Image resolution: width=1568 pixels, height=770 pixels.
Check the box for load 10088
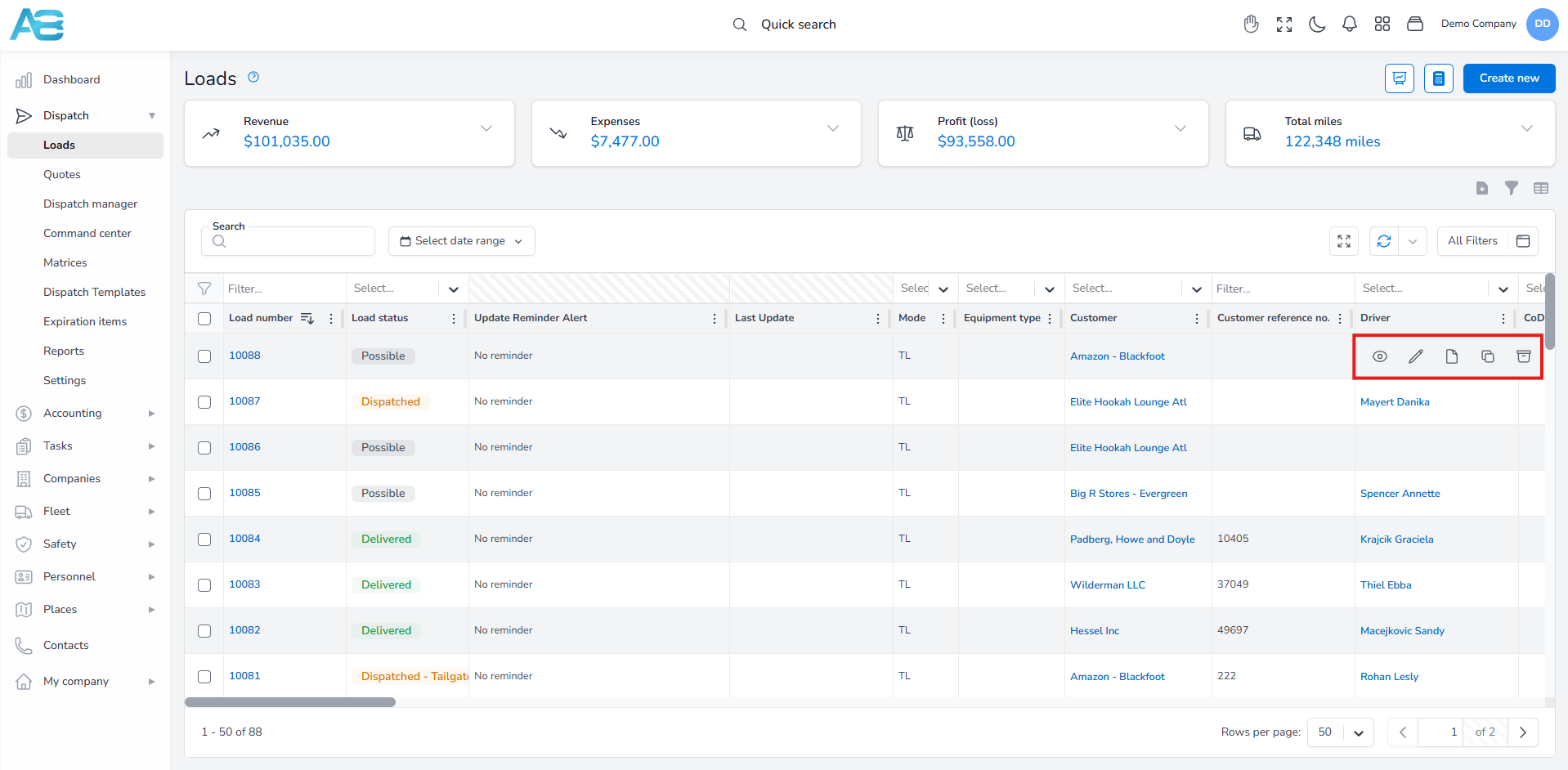pyautogui.click(x=204, y=356)
